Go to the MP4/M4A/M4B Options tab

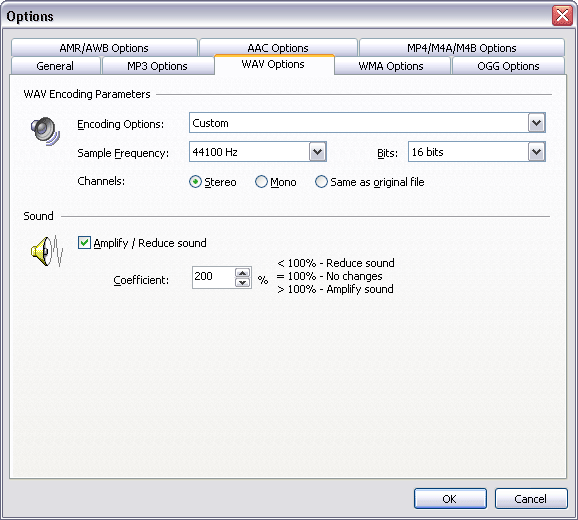tap(462, 48)
